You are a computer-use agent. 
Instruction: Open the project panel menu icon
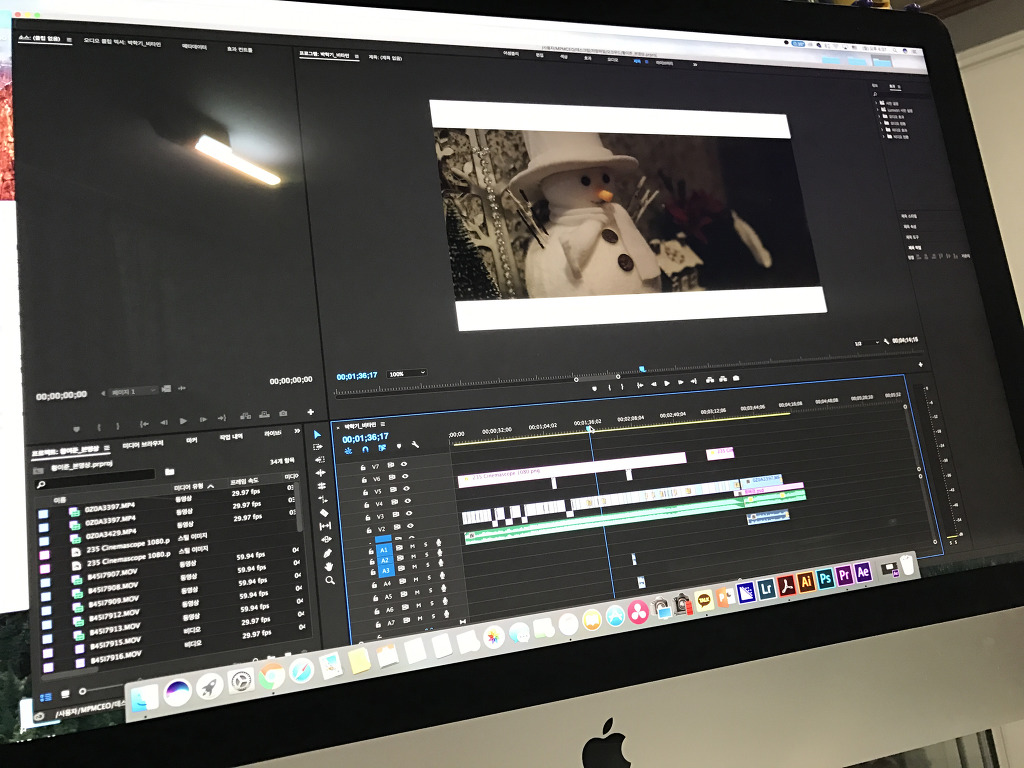click(106, 448)
